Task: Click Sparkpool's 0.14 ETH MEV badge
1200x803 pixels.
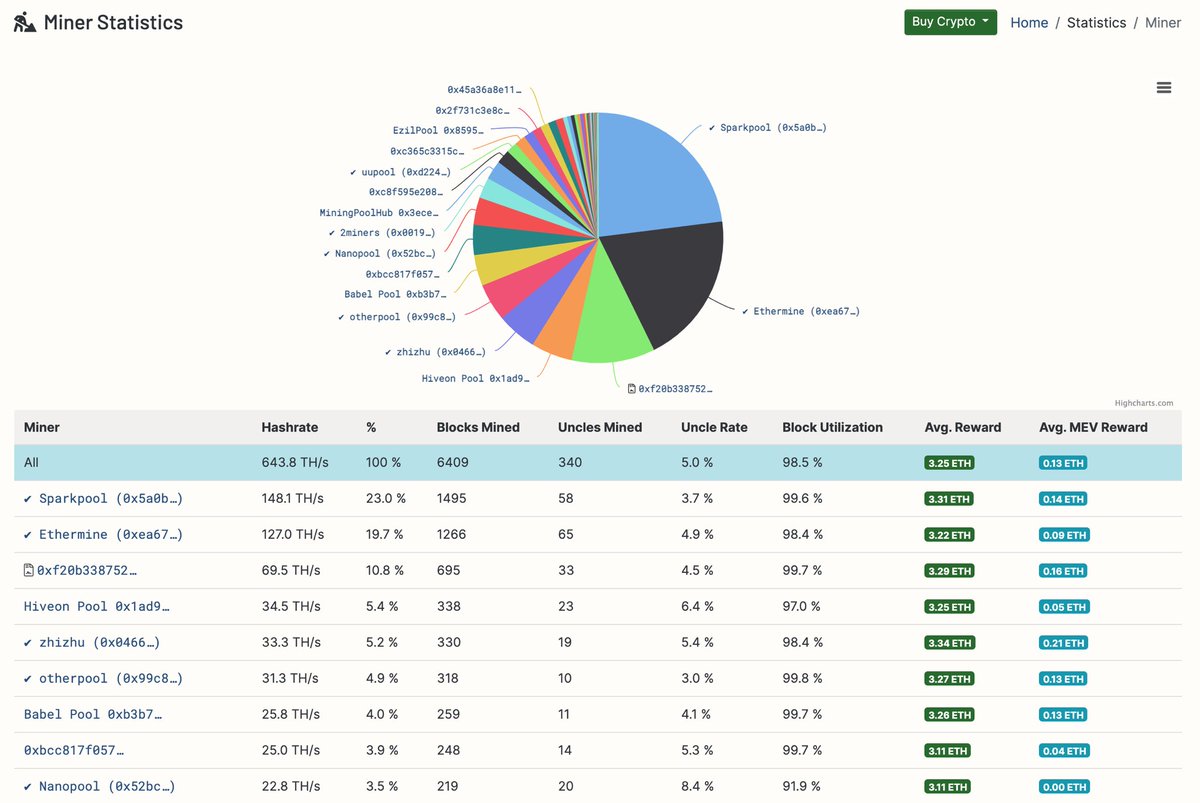Action: tap(1064, 499)
